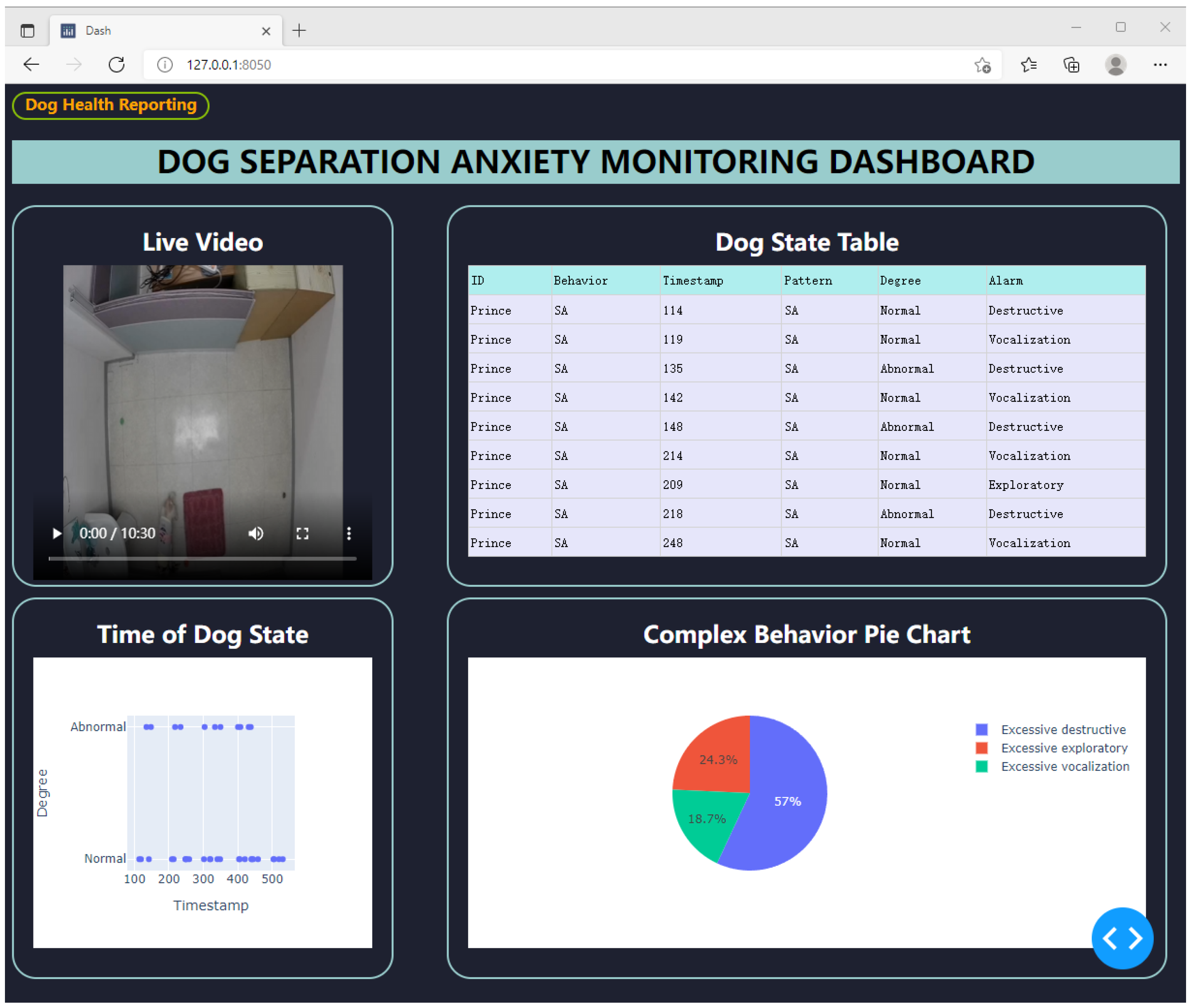1191x1008 pixels.
Task: Open the browser Favorites list icon
Action: (1028, 65)
